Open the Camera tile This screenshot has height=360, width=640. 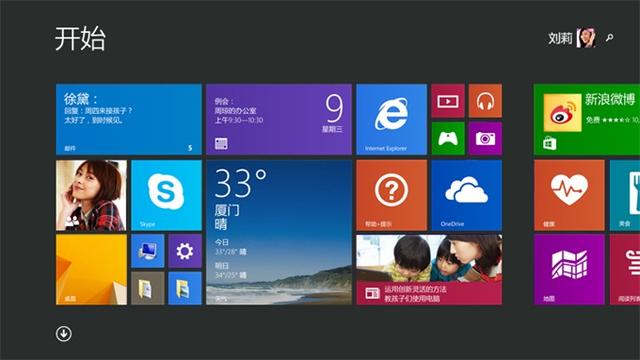point(485,138)
